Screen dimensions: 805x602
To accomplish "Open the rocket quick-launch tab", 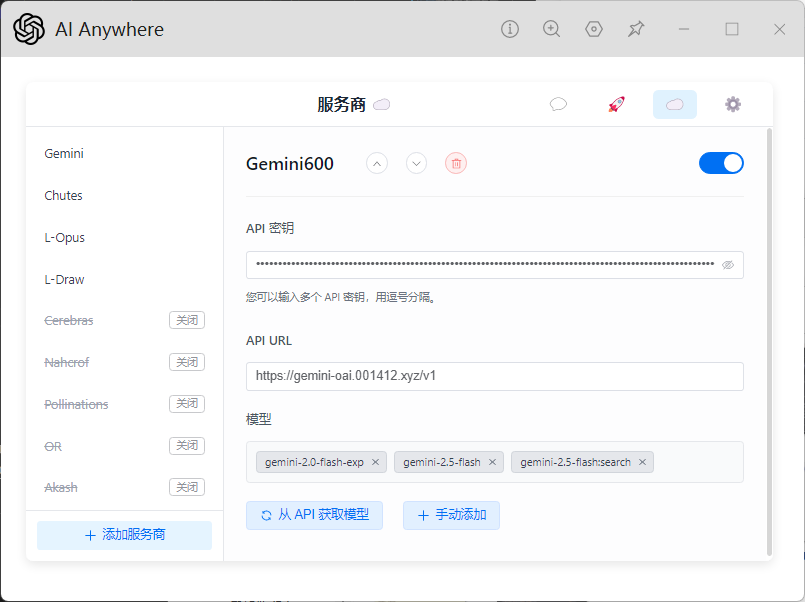I will point(617,104).
